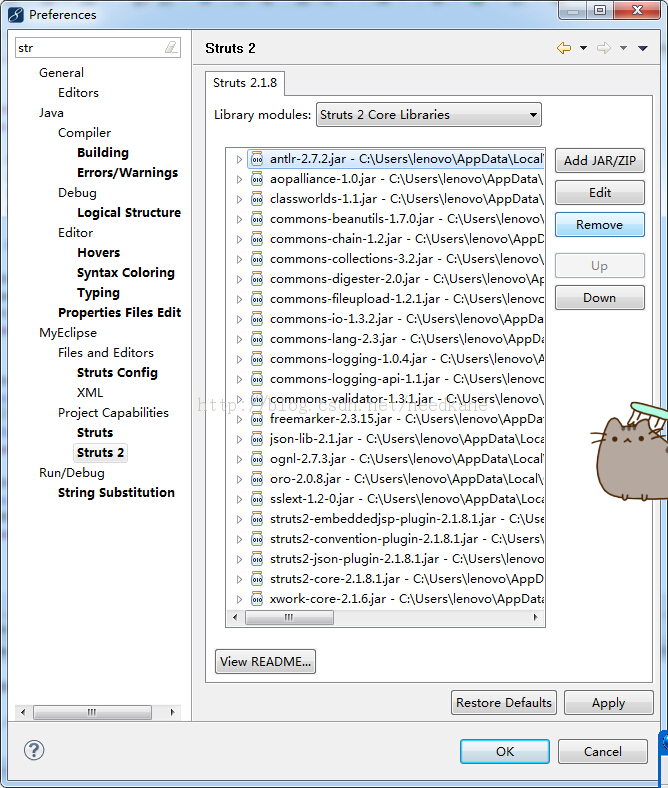The image size is (668, 788).
Task: Click the json-lib-2.1.jar jar icon
Action: [x=257, y=439]
